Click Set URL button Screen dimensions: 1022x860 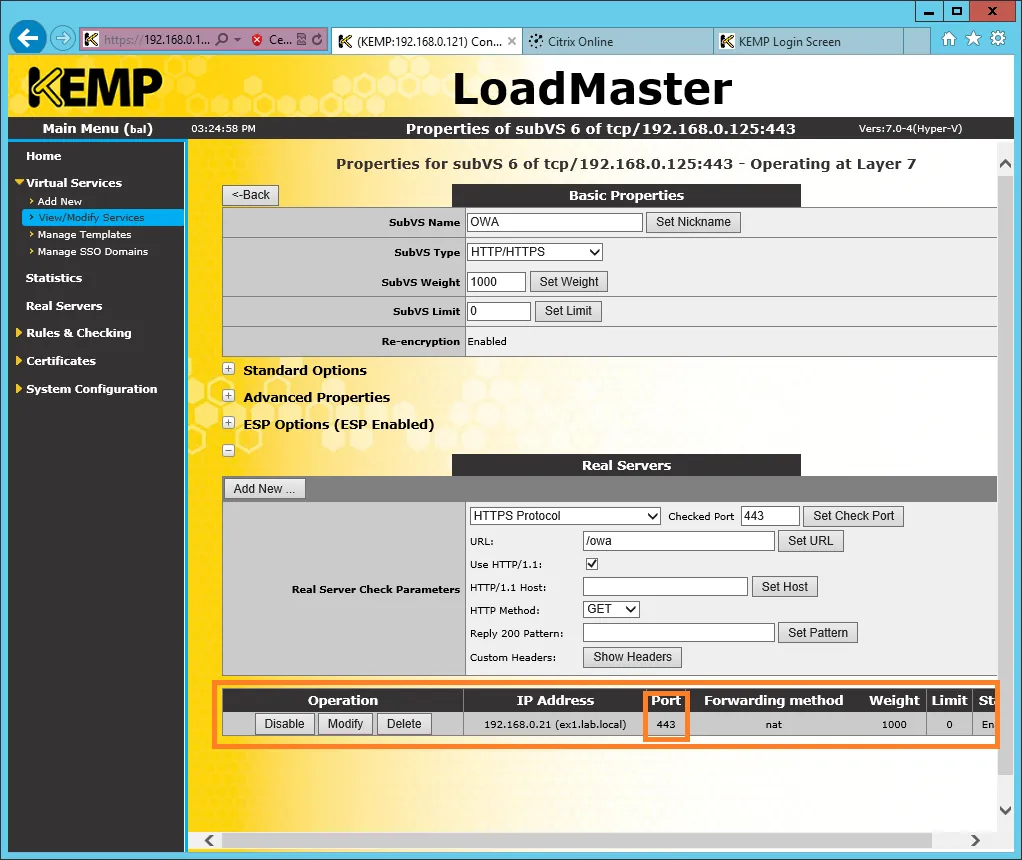810,541
